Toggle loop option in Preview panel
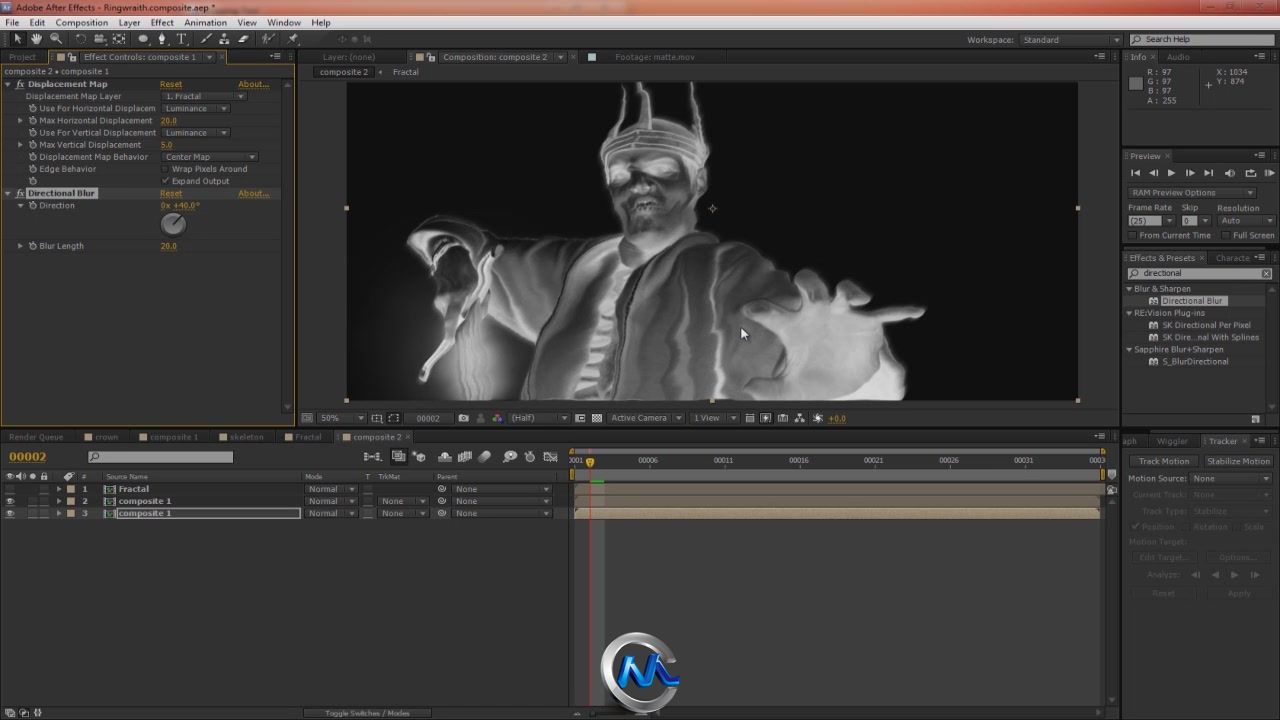The height and width of the screenshot is (720, 1280). [1250, 173]
